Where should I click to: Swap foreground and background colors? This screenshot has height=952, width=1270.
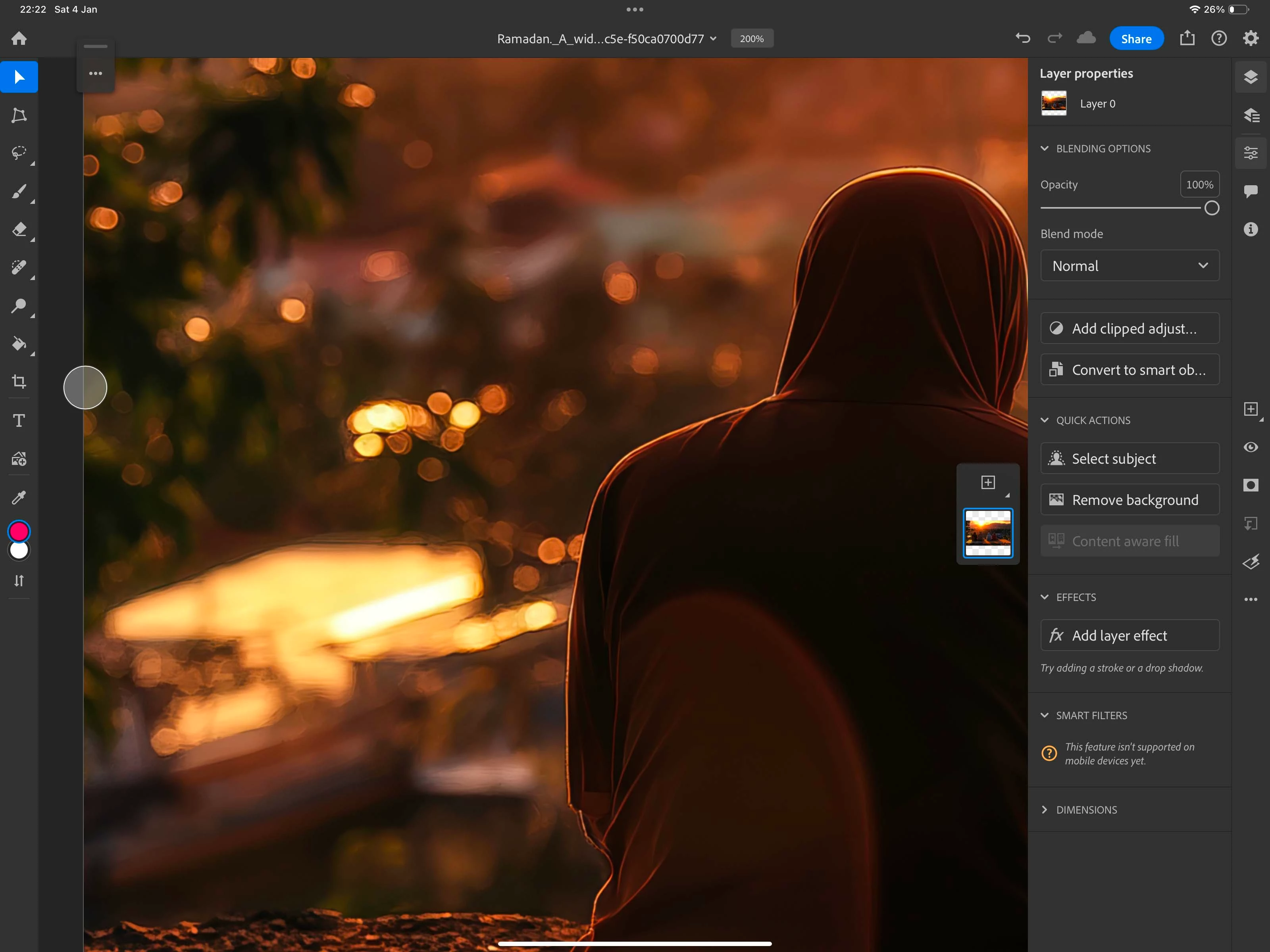(19, 581)
